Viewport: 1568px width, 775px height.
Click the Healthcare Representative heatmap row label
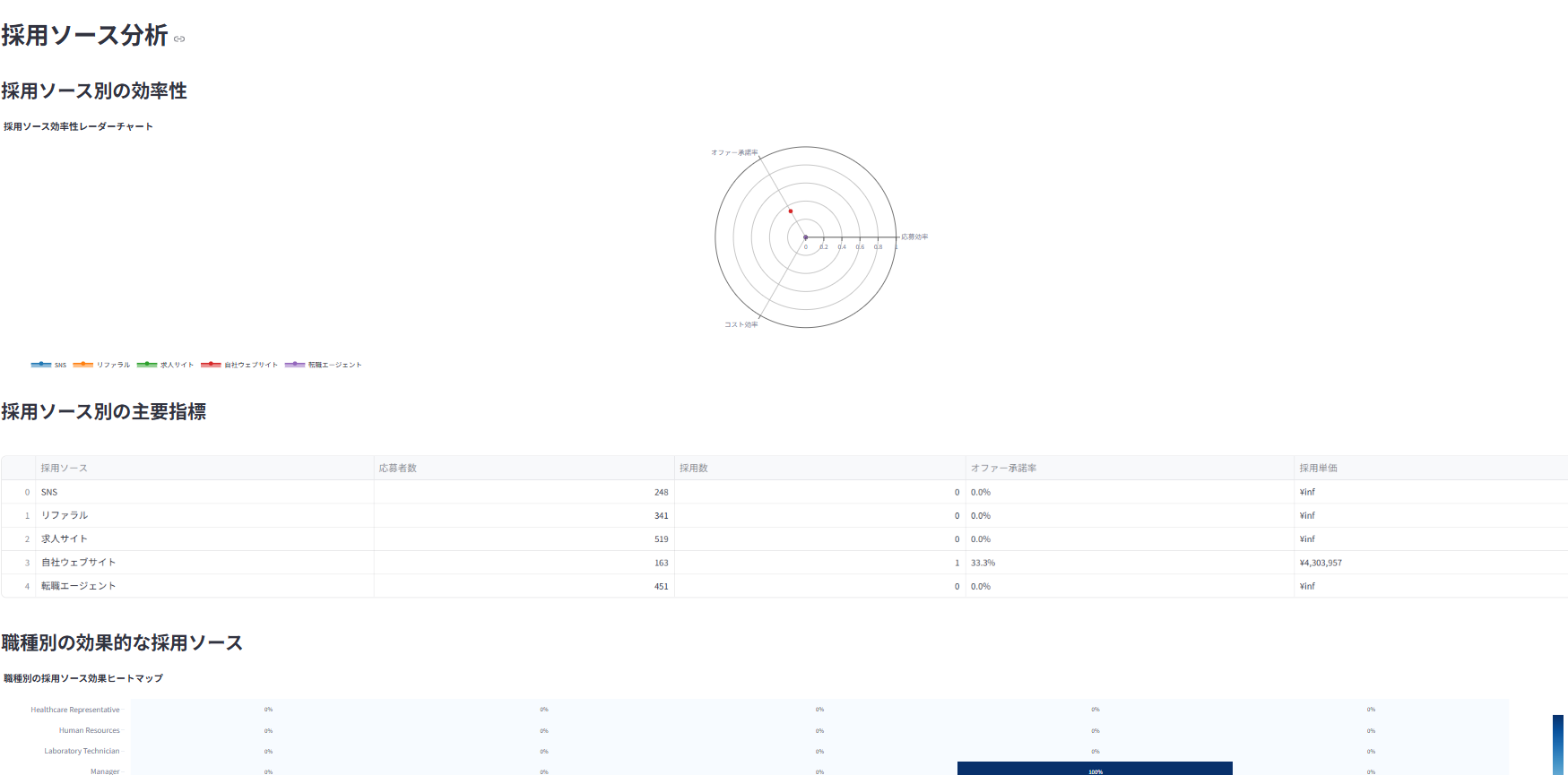[x=75, y=710]
